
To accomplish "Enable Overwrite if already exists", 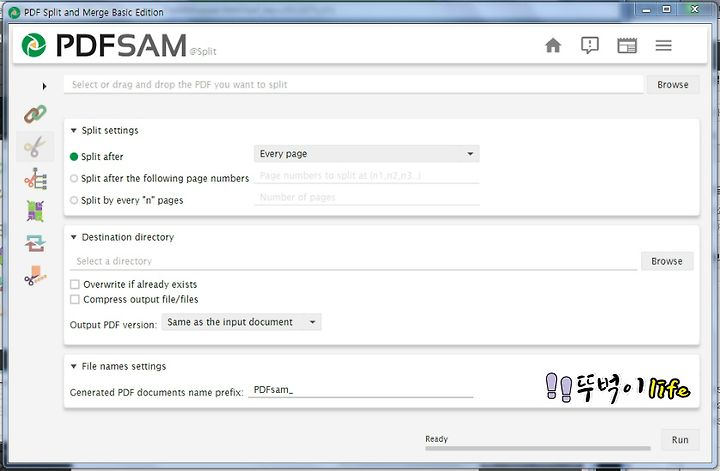I will pos(75,285).
